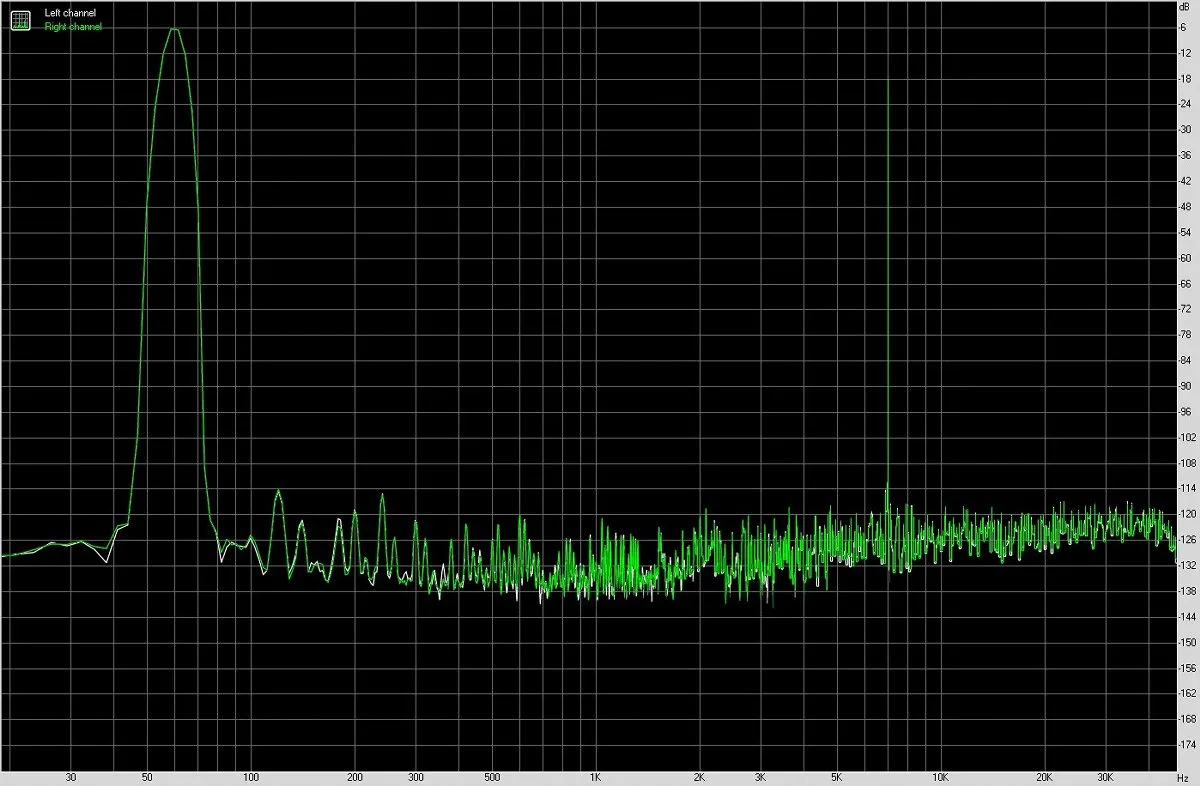Click the -138 dB axis value
Image resolution: width=1200 pixels, height=786 pixels.
tap(1188, 591)
